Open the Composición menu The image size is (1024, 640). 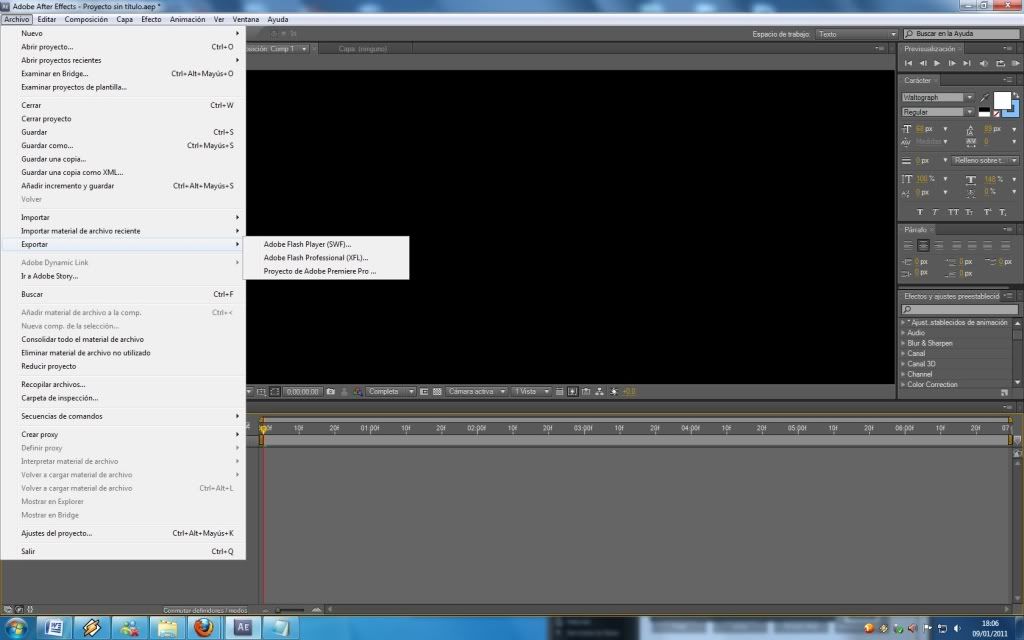86,20
